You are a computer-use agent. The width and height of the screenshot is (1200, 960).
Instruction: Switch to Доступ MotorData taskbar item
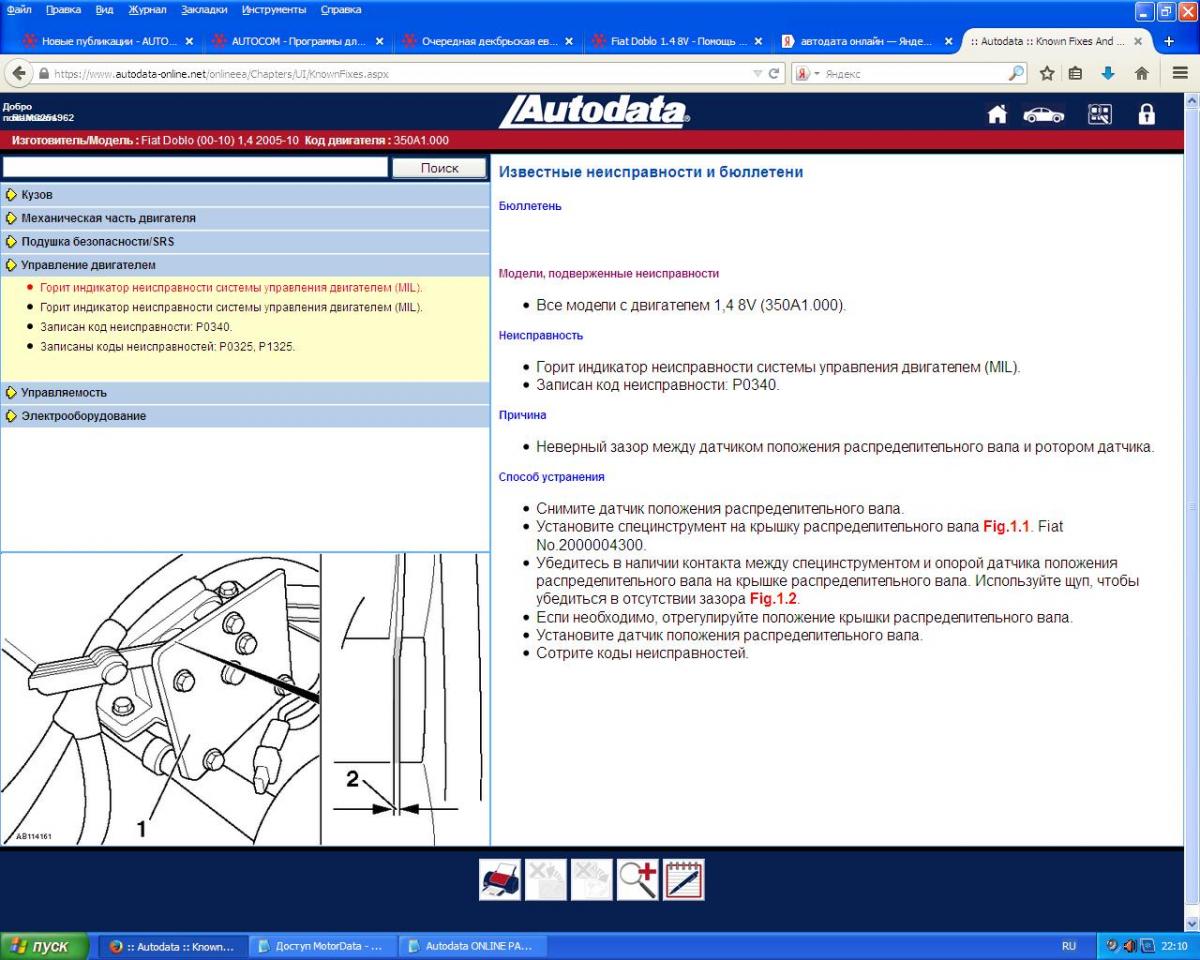[321, 946]
